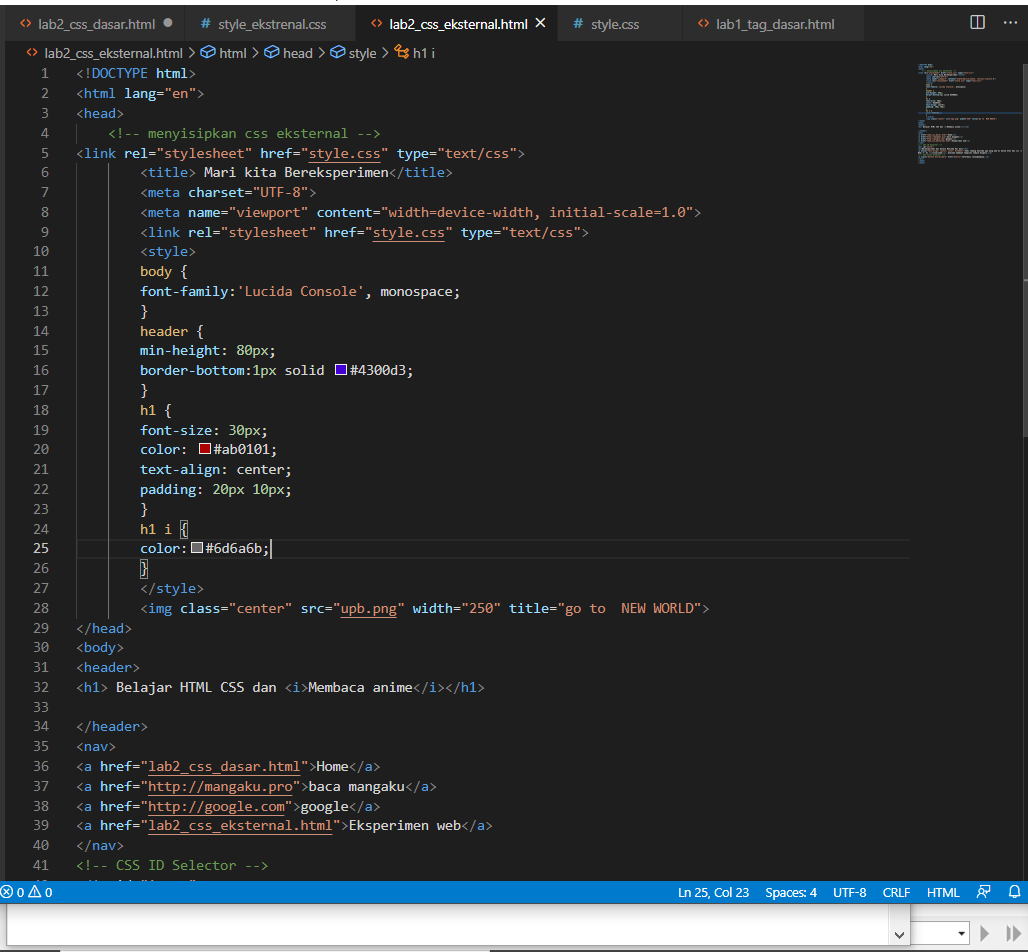Click the red color swatch beside #ab0101
Image resolution: width=1028 pixels, height=952 pixels.
click(204, 449)
